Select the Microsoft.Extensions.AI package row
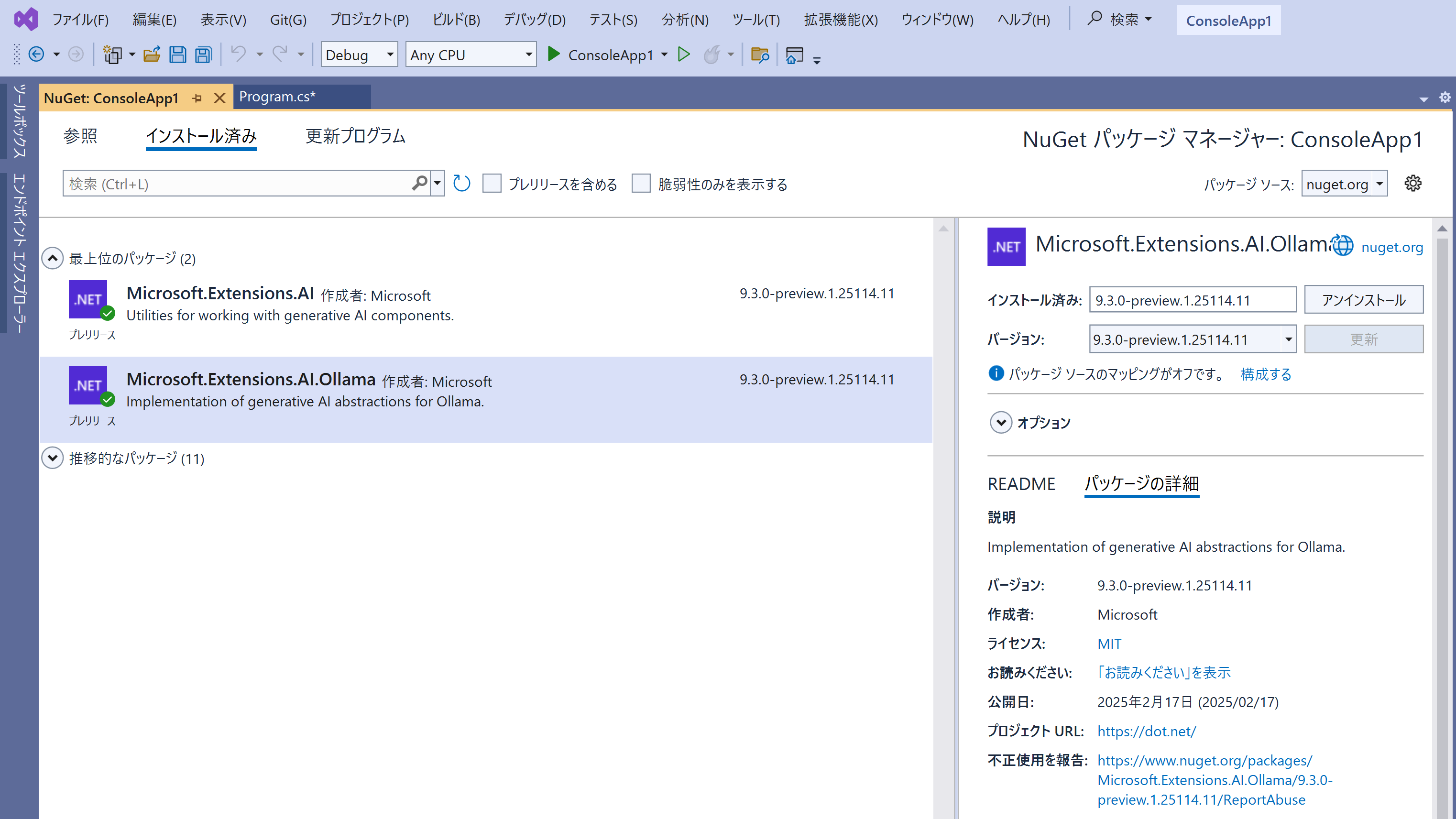The height and width of the screenshot is (819, 1456). tap(486, 313)
